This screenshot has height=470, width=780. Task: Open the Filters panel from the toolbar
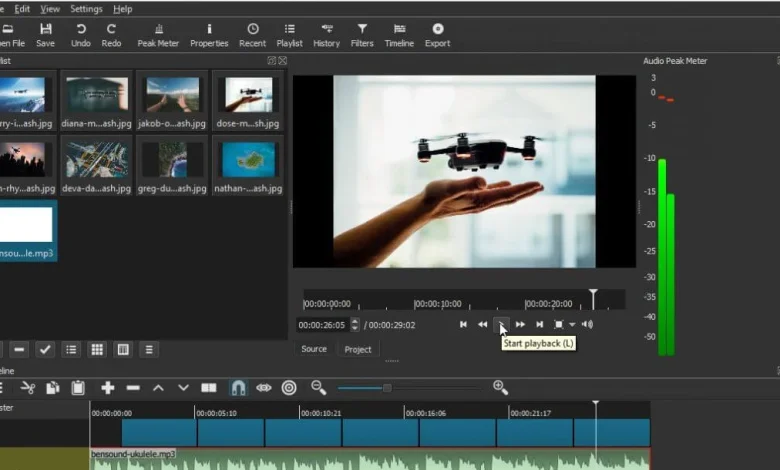(362, 35)
